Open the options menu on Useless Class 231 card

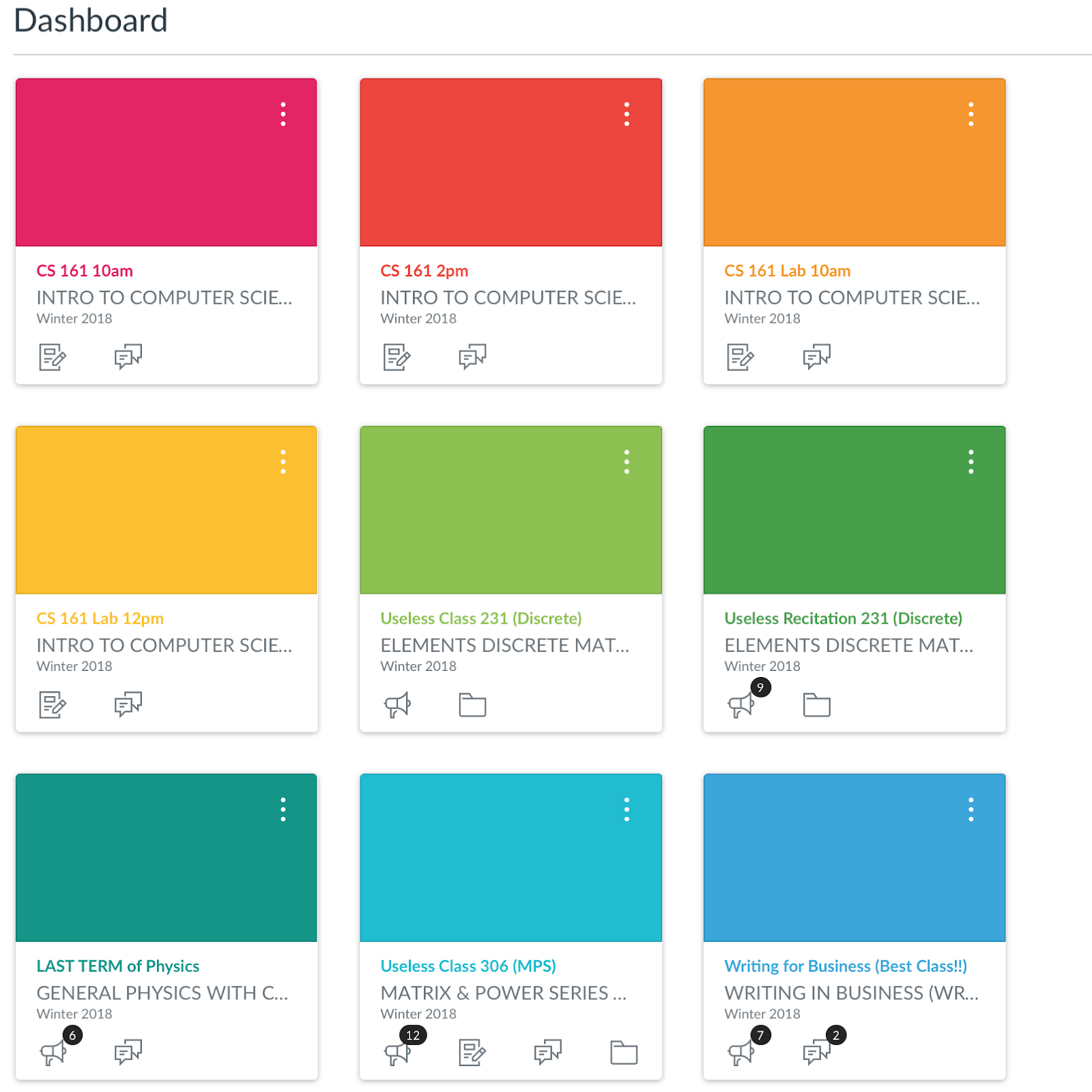click(627, 462)
